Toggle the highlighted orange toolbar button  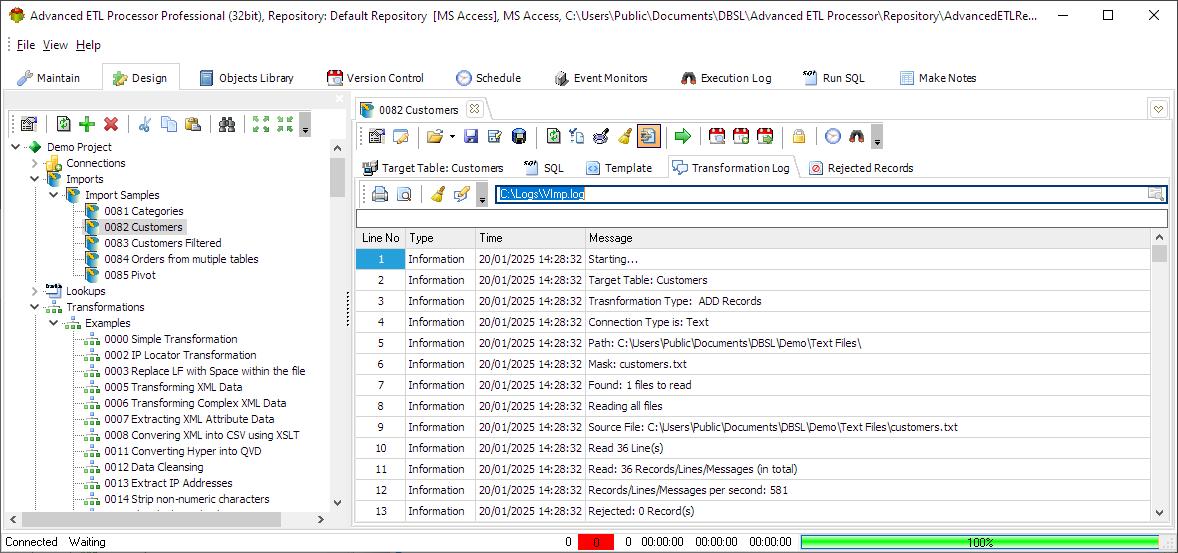click(648, 136)
